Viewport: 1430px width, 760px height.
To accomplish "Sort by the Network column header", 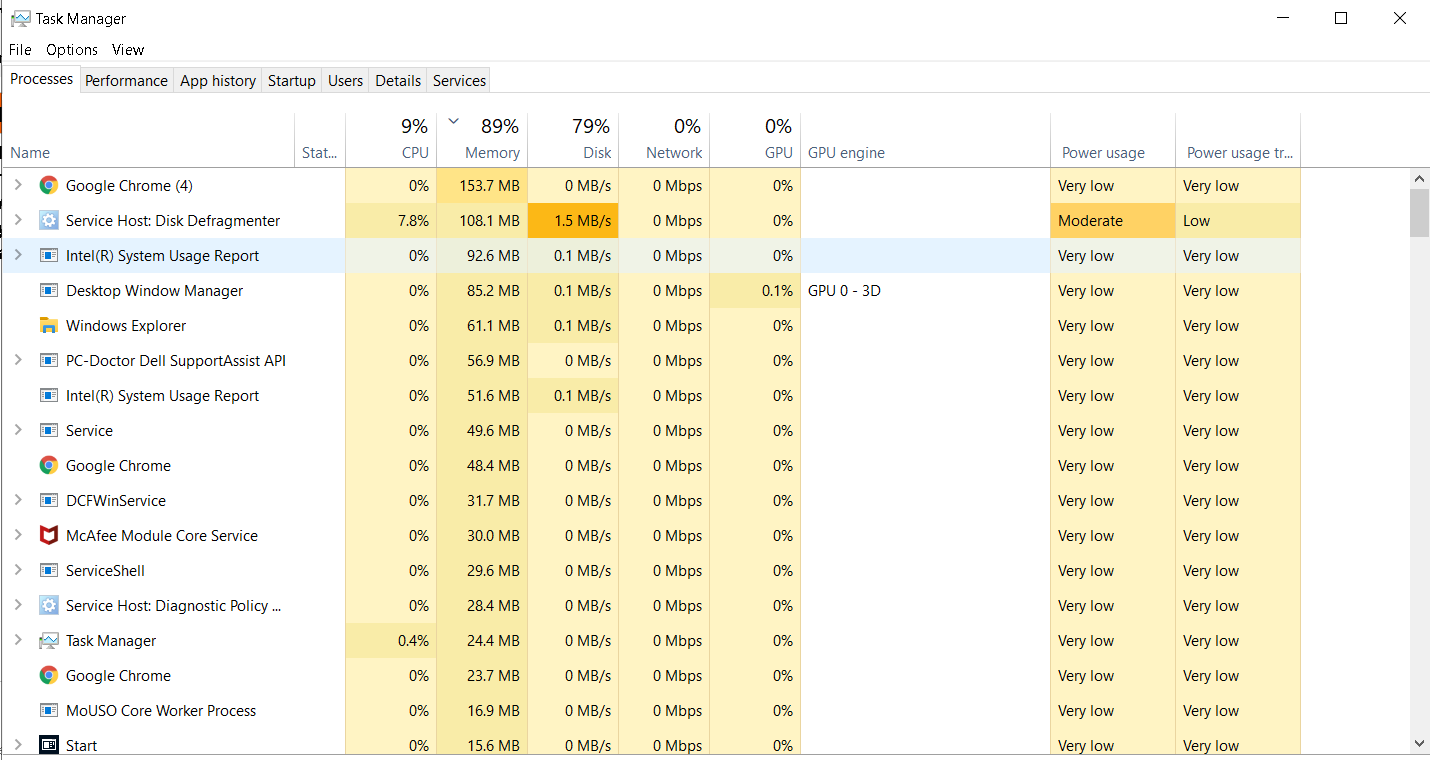I will [x=664, y=140].
